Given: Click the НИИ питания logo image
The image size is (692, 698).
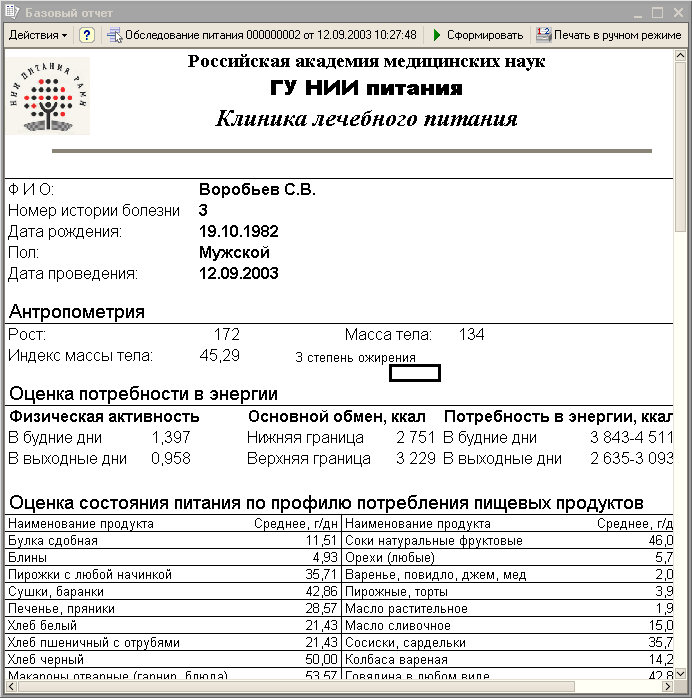Looking at the screenshot, I should [x=48, y=96].
